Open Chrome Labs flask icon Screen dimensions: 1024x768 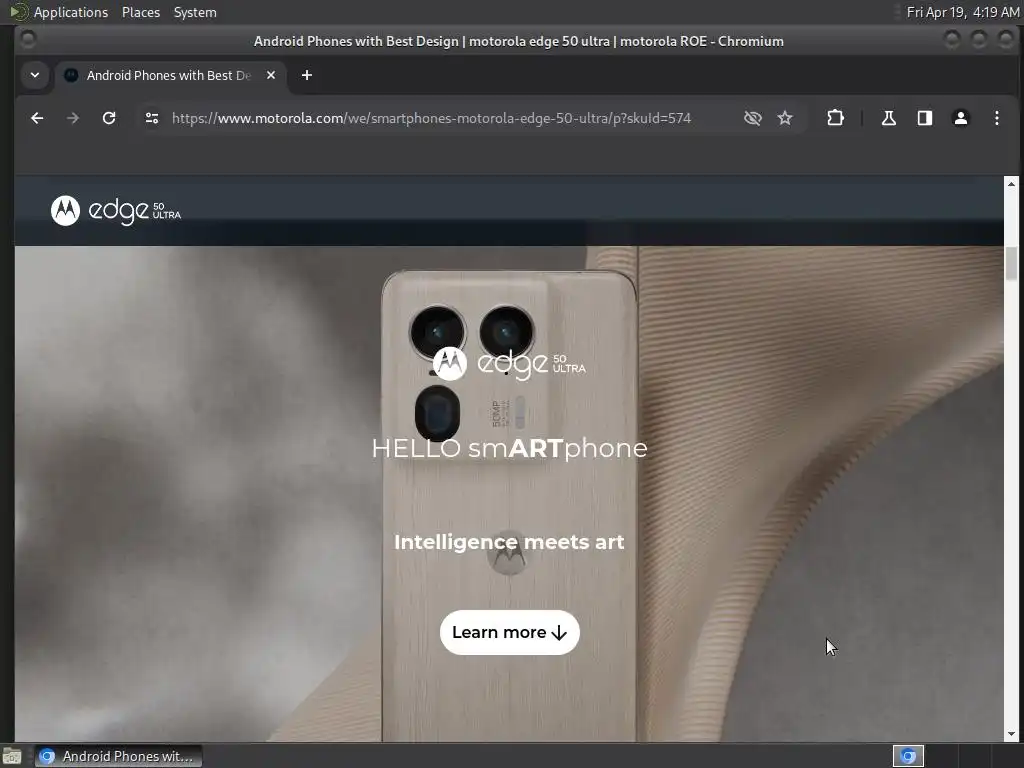point(888,118)
